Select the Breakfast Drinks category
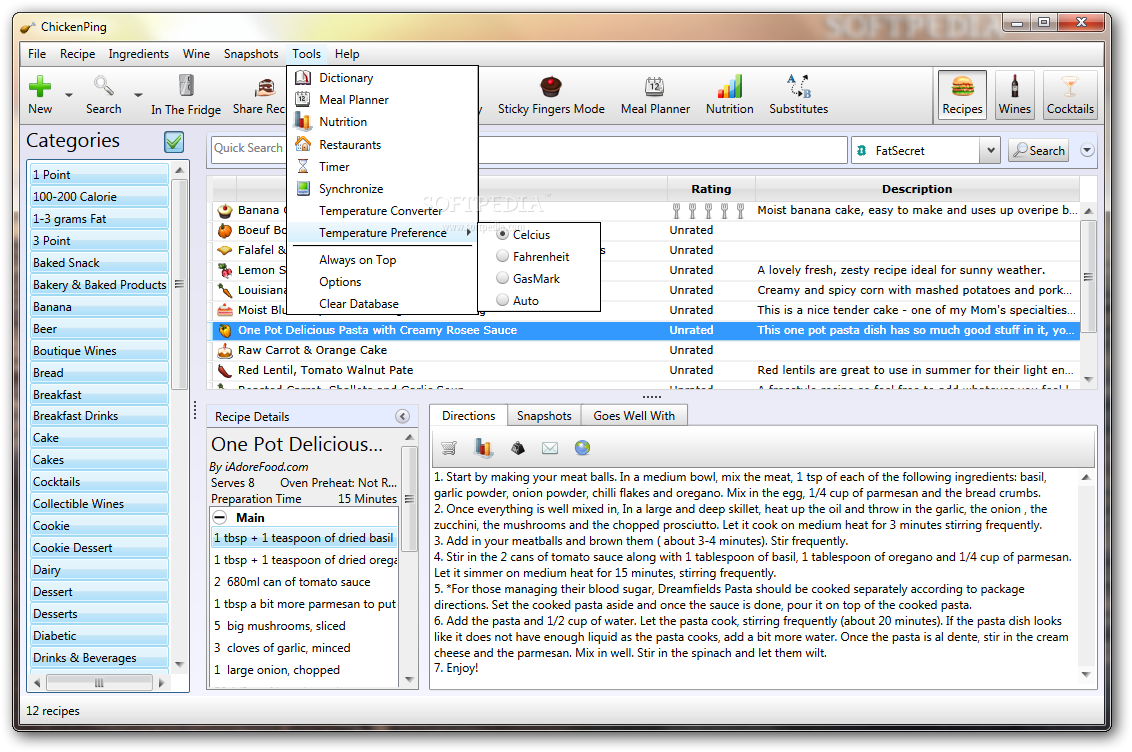 click(100, 416)
